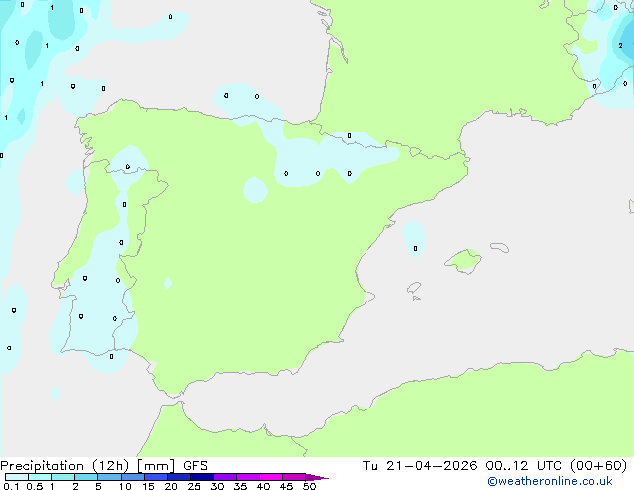
Task: Pick the dark navy swatch between 25 and 30
Action: pyautogui.click(x=202, y=477)
